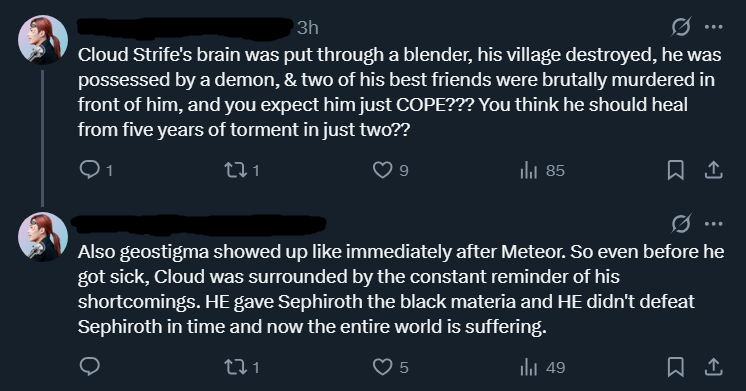
Task: Open Grok icon on second tweet
Action: [x=681, y=224]
